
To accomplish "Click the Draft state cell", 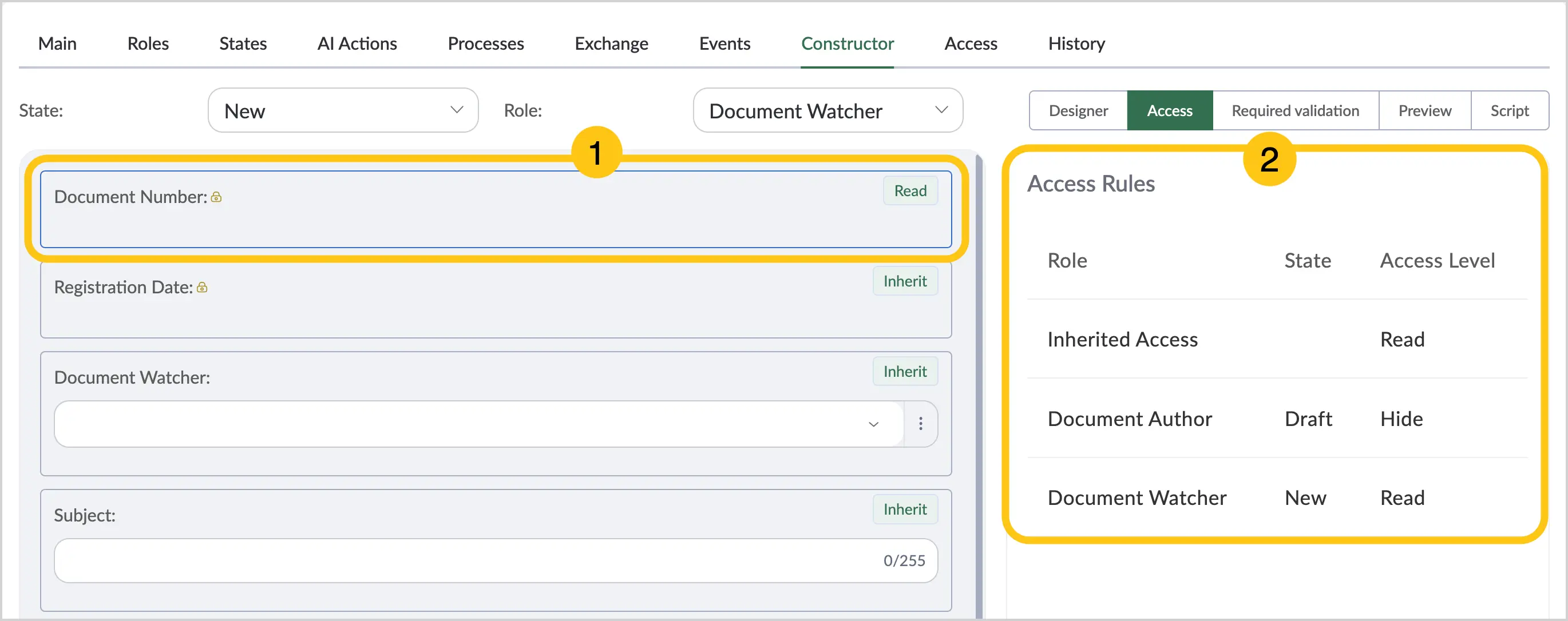I will pyautogui.click(x=1308, y=419).
